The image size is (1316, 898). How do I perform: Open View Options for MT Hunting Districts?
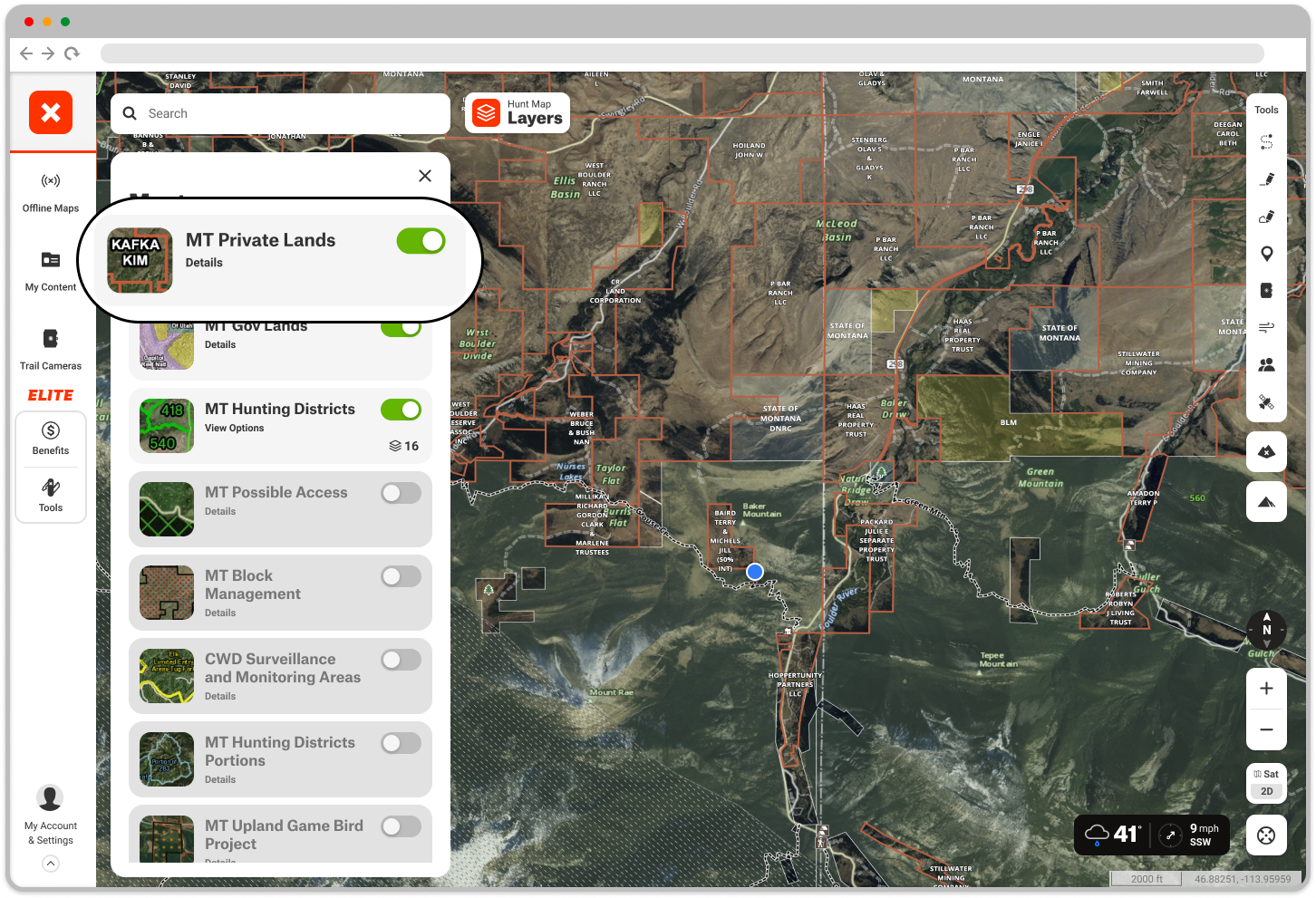point(235,428)
